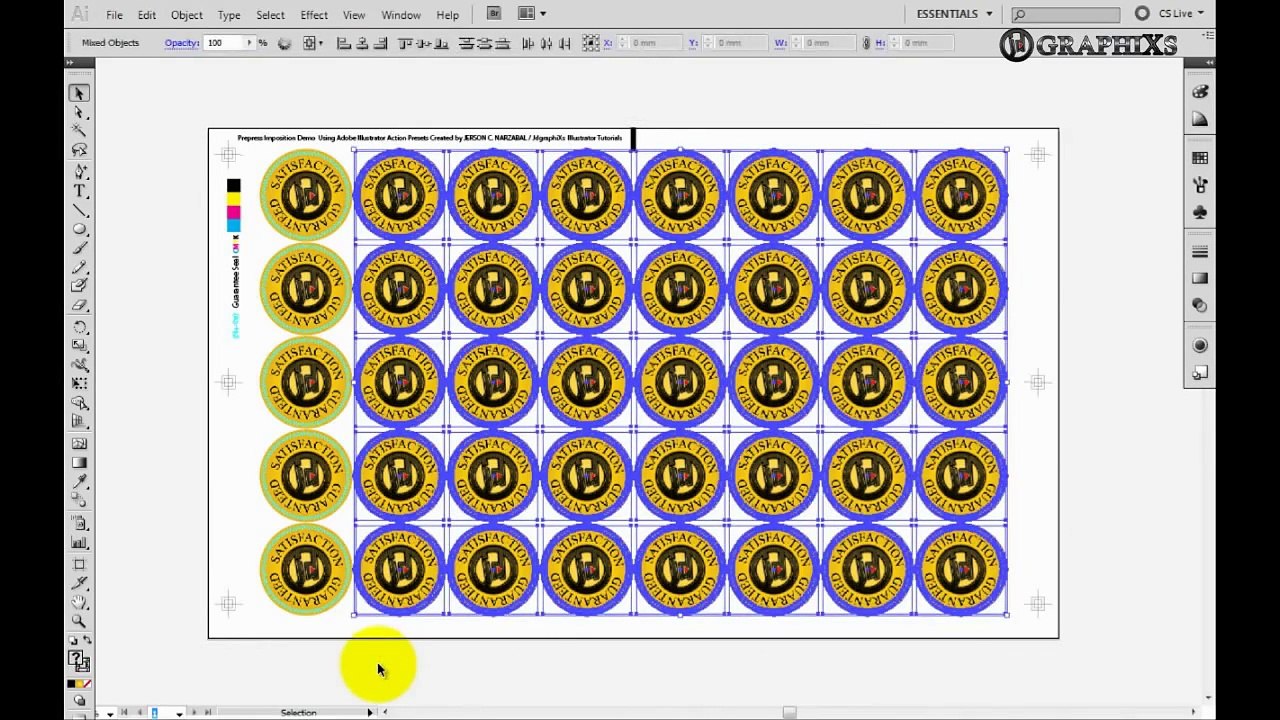Activate the Free Transform tool
Image resolution: width=1280 pixels, height=720 pixels.
click(79, 384)
